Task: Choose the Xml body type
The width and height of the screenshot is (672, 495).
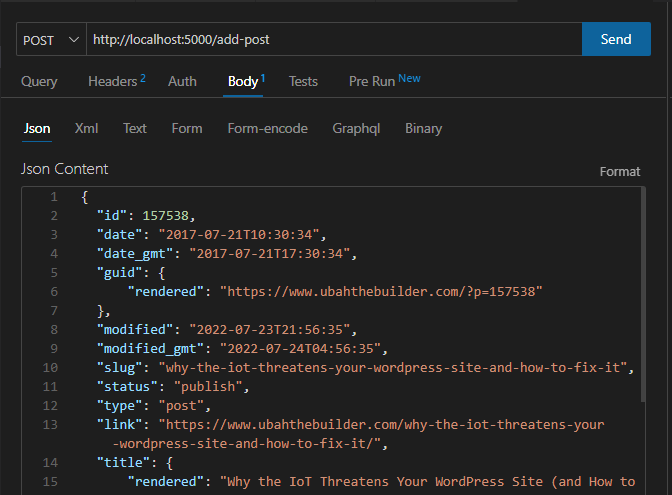Action: [x=86, y=128]
